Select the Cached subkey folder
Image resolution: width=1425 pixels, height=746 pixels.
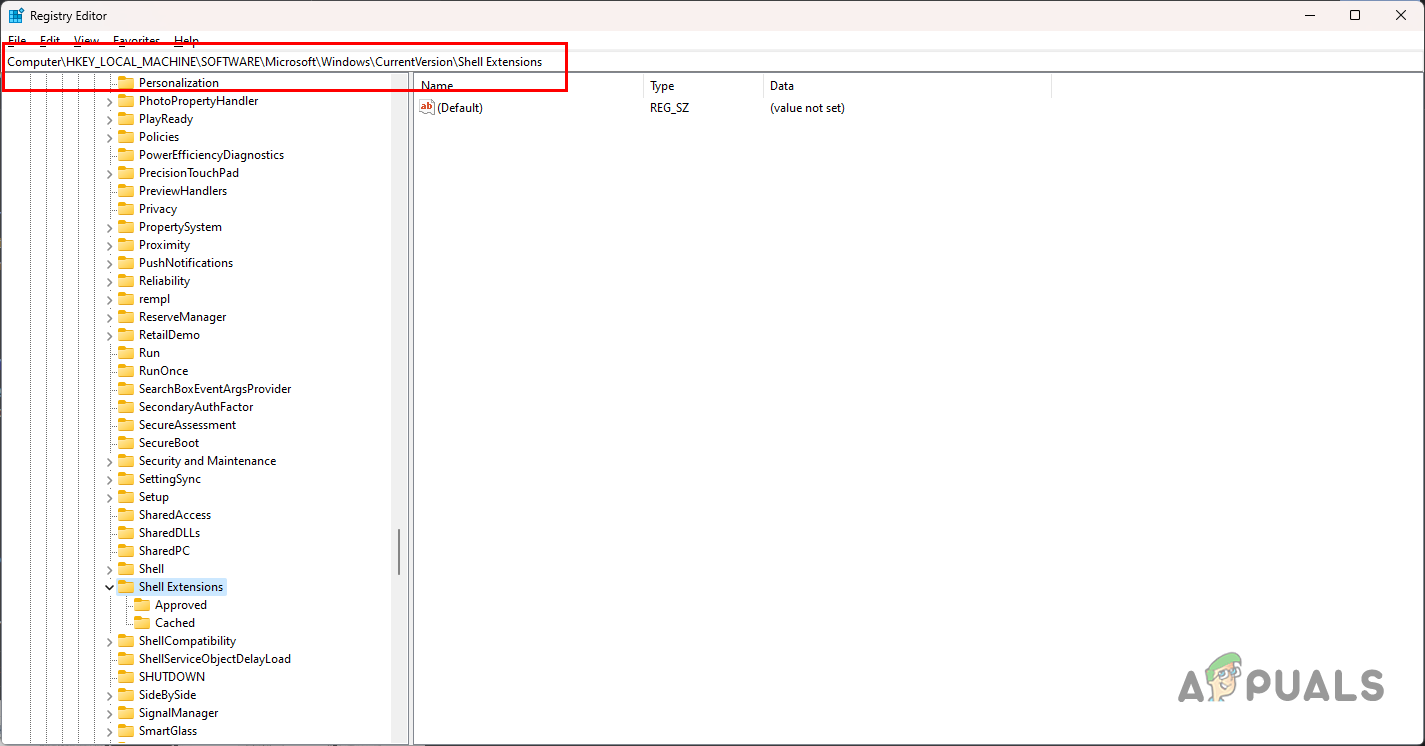click(144, 622)
